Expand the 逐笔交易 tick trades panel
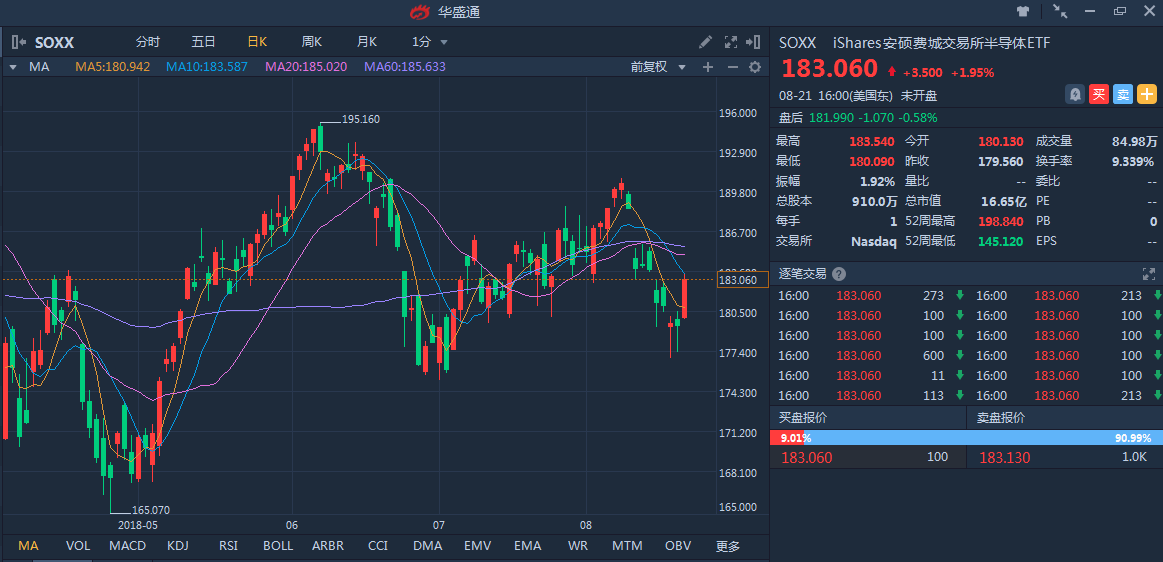Viewport: 1163px width, 562px height. tap(1149, 274)
